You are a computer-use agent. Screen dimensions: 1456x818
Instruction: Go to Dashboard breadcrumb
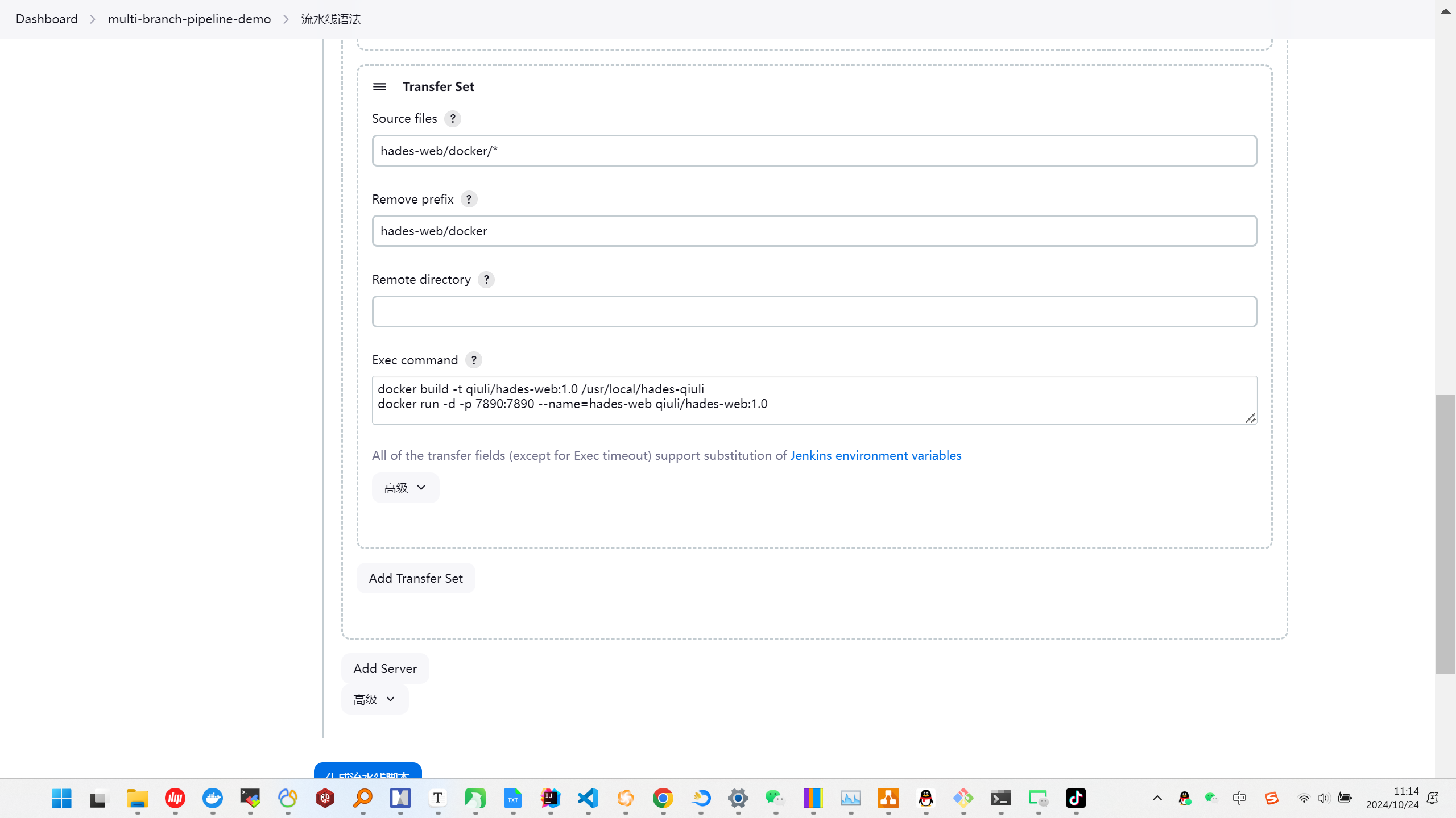click(47, 19)
